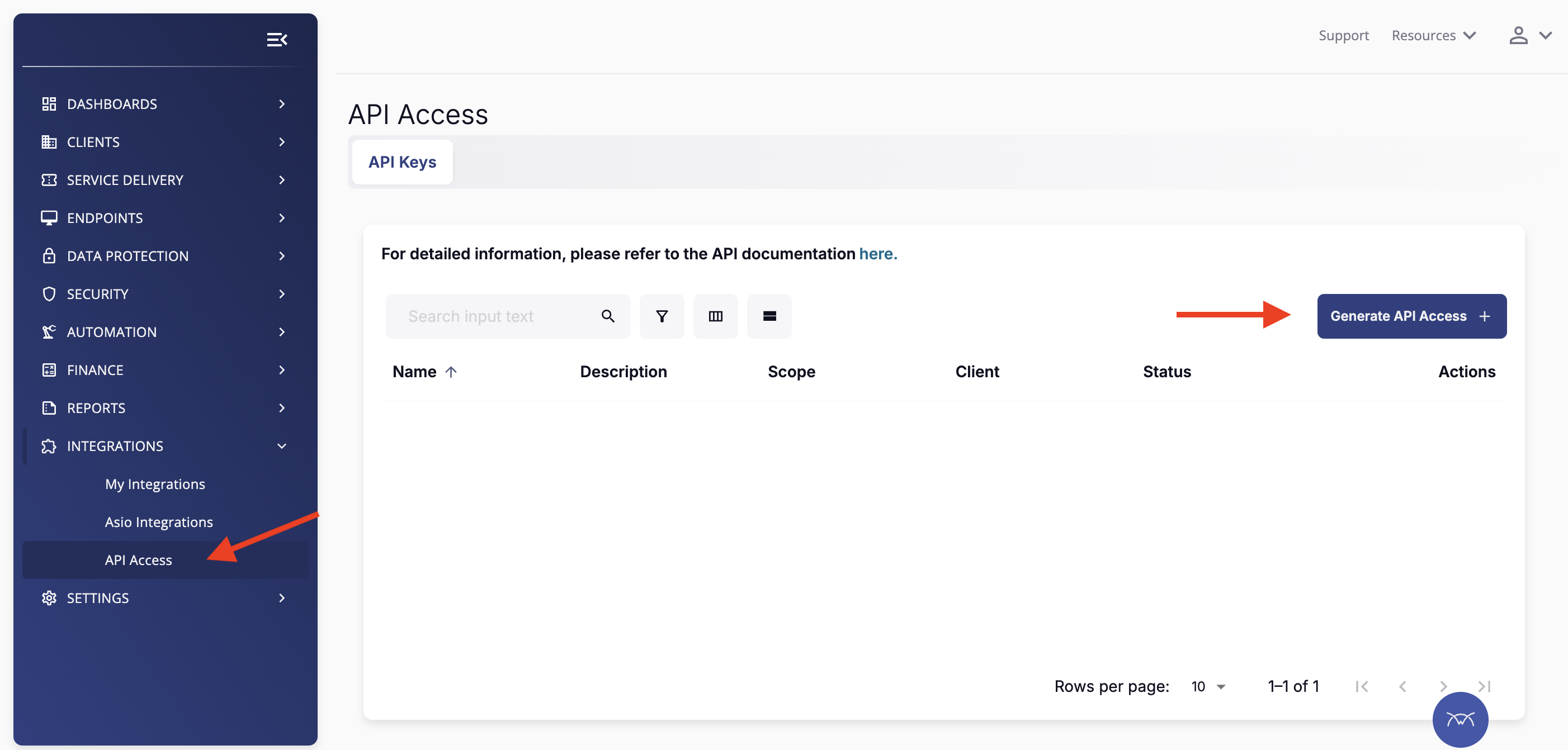Open the Rows per page dropdown

coord(1208,686)
